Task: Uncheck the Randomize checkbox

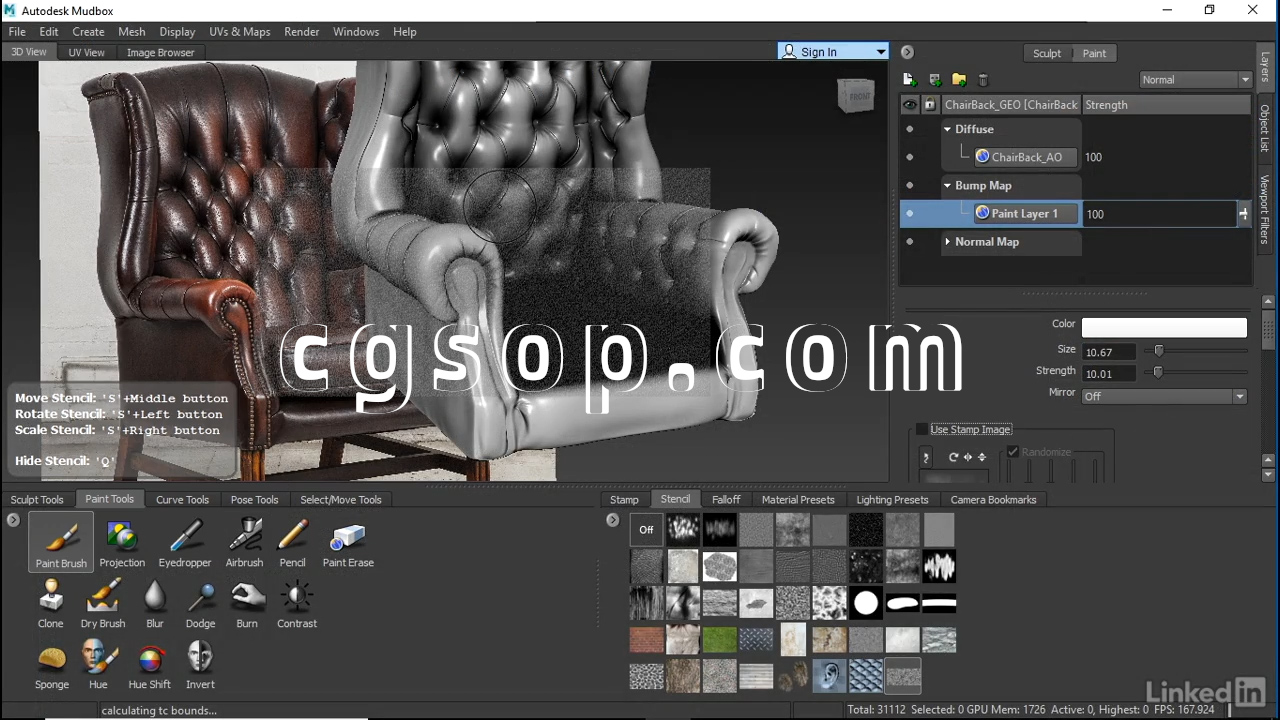Action: 1013,452
